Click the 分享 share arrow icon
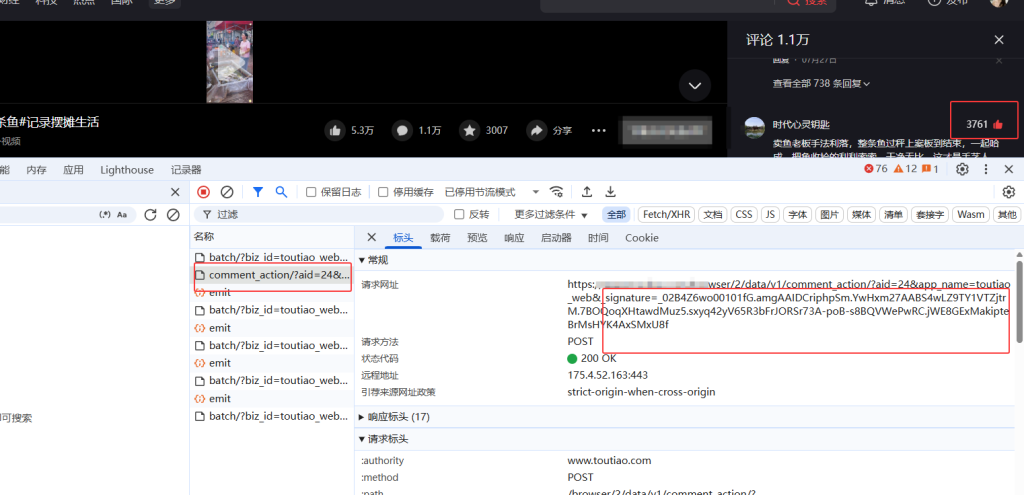Image resolution: width=1024 pixels, height=495 pixels. pos(537,131)
